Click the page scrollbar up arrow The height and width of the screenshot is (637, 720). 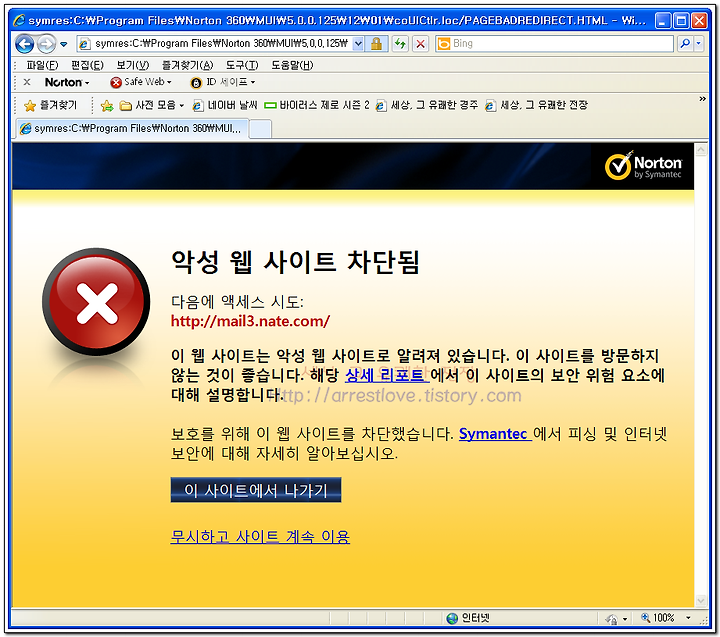[x=701, y=150]
